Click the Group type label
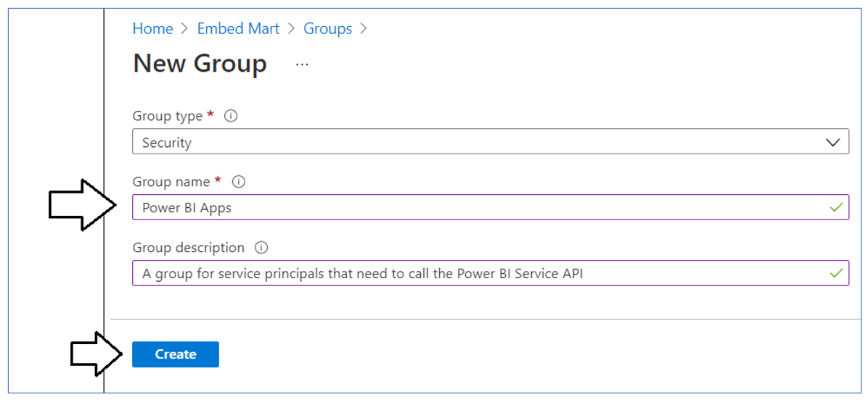The width and height of the screenshot is (868, 402). click(x=167, y=116)
